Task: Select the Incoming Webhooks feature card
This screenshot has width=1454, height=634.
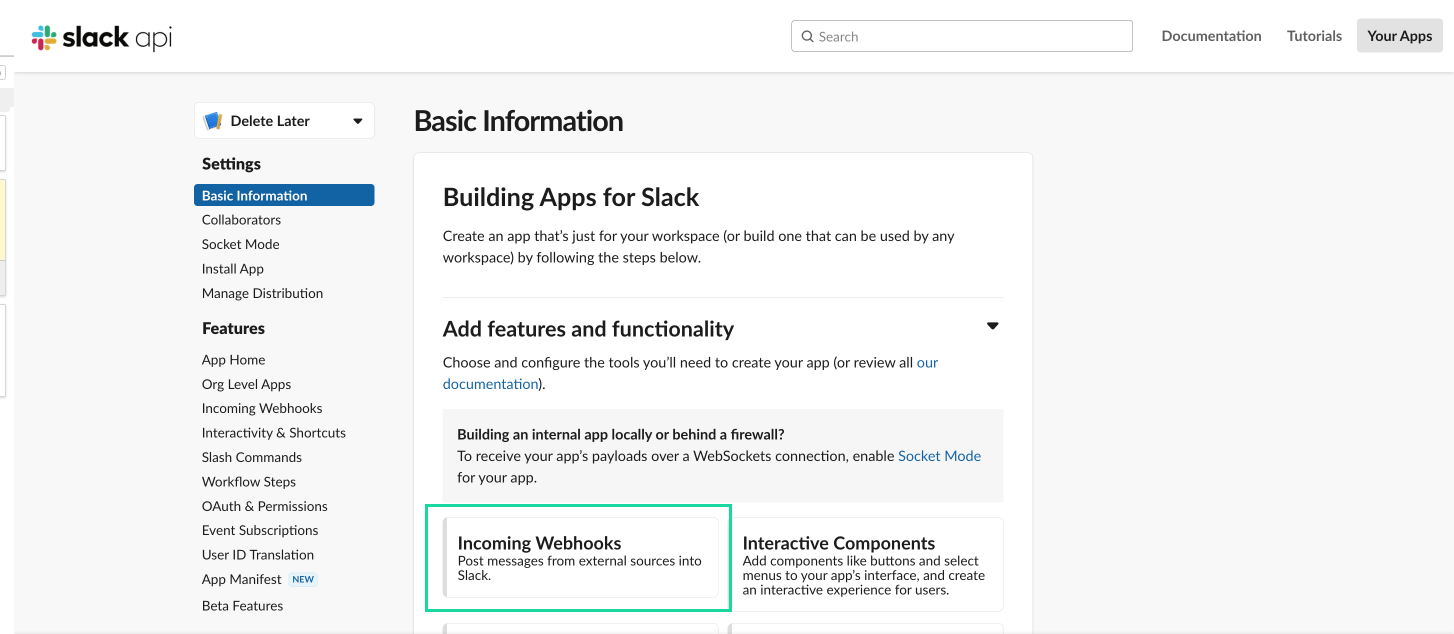Action: 578,558
